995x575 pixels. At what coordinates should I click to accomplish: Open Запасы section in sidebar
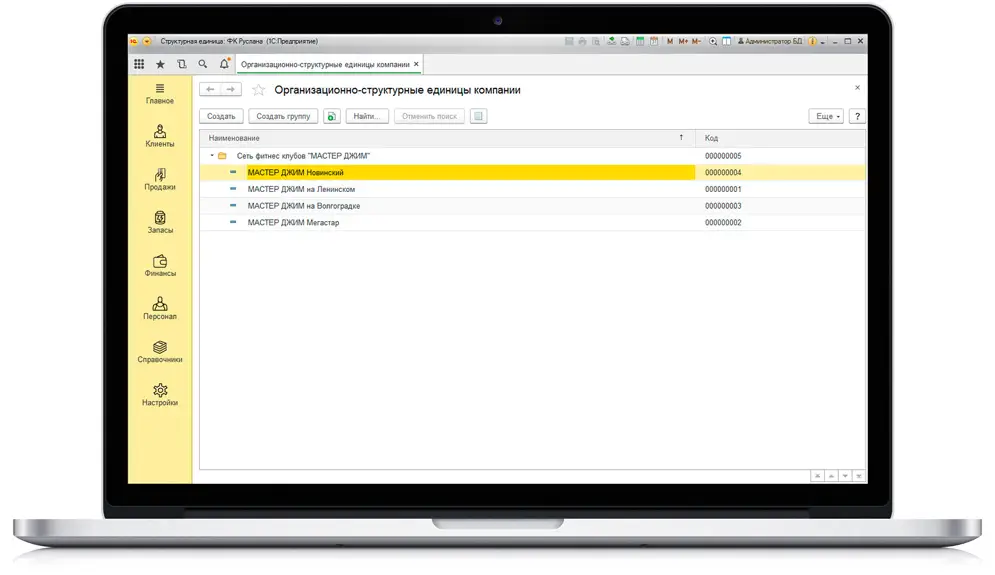(x=160, y=223)
